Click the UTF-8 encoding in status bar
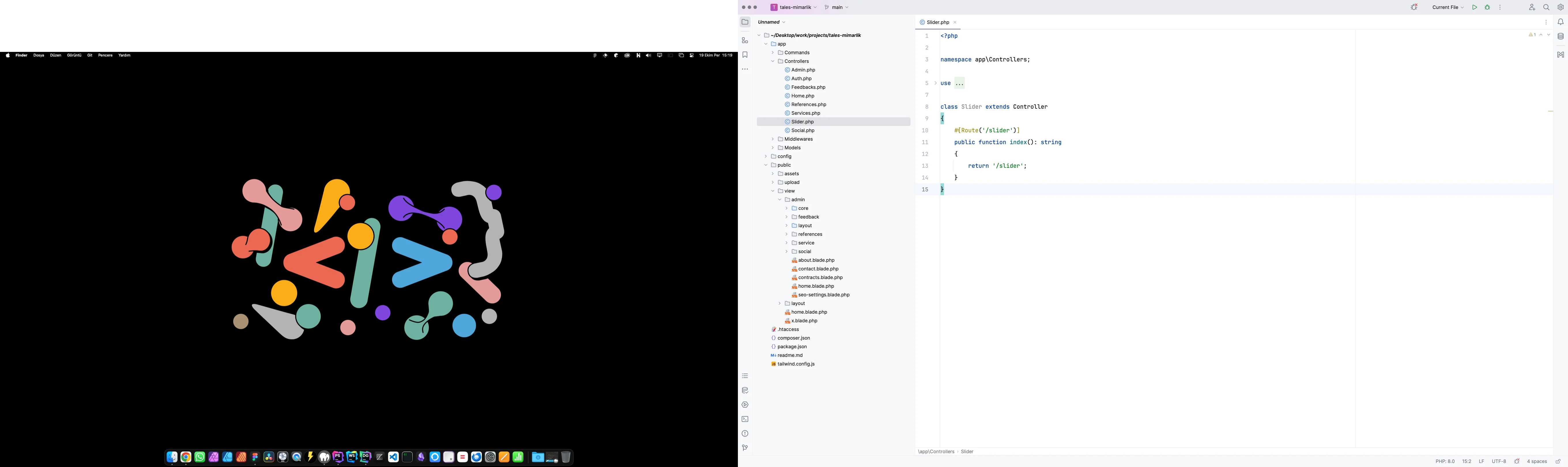The height and width of the screenshot is (467, 1568). tap(1499, 462)
